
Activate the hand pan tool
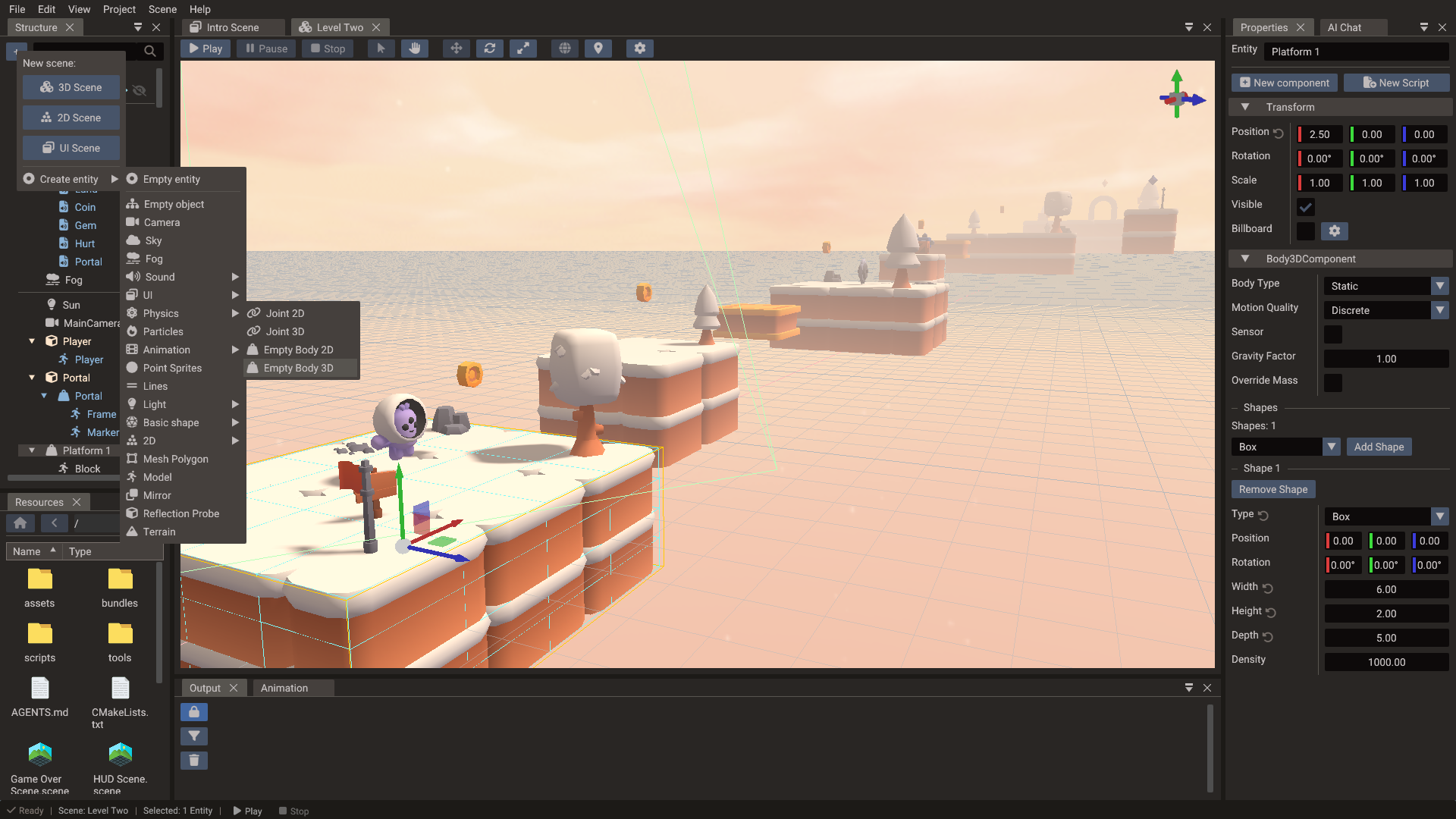(x=415, y=49)
